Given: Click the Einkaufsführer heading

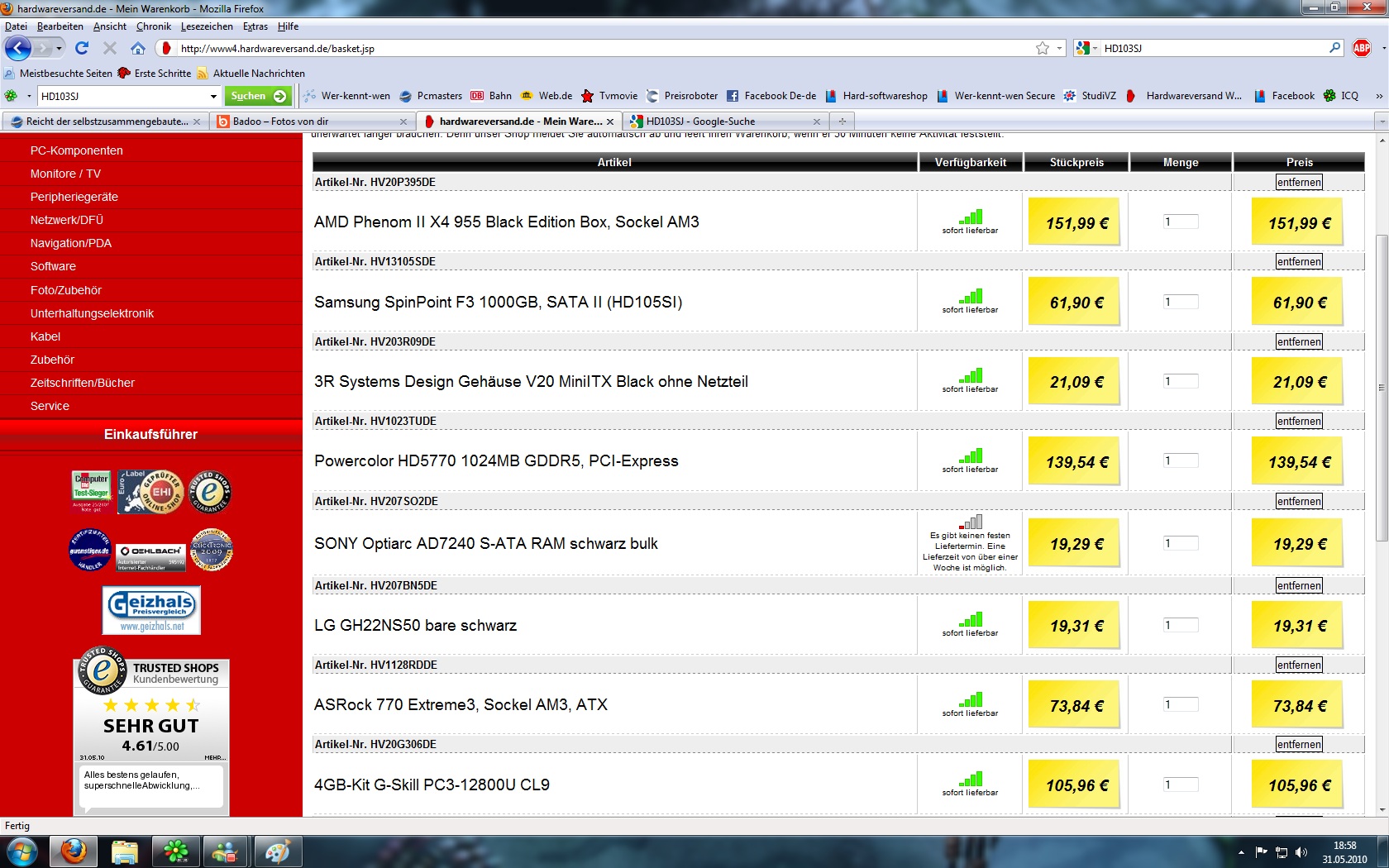Looking at the screenshot, I should click(150, 434).
